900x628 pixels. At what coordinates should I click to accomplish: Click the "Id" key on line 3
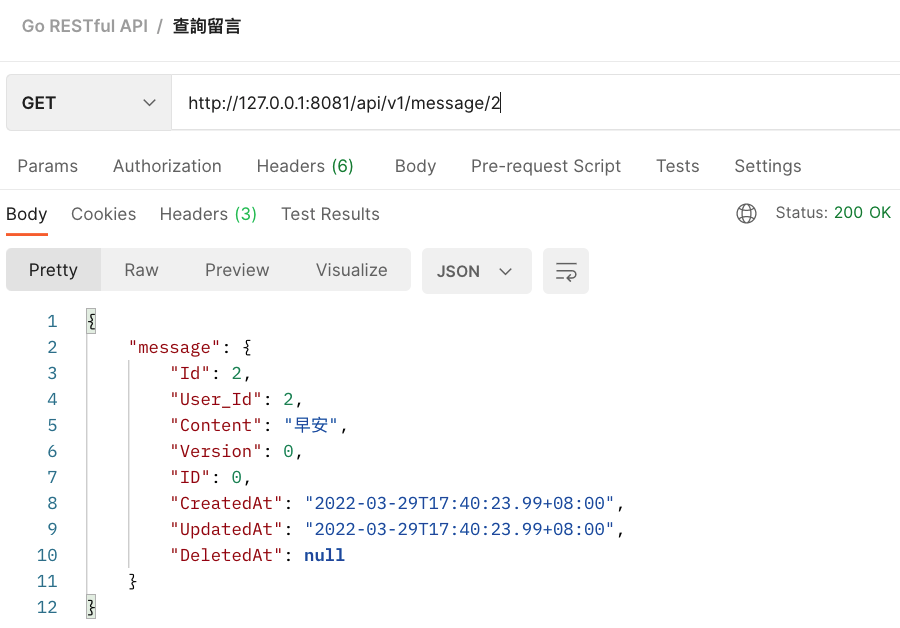[x=190, y=373]
